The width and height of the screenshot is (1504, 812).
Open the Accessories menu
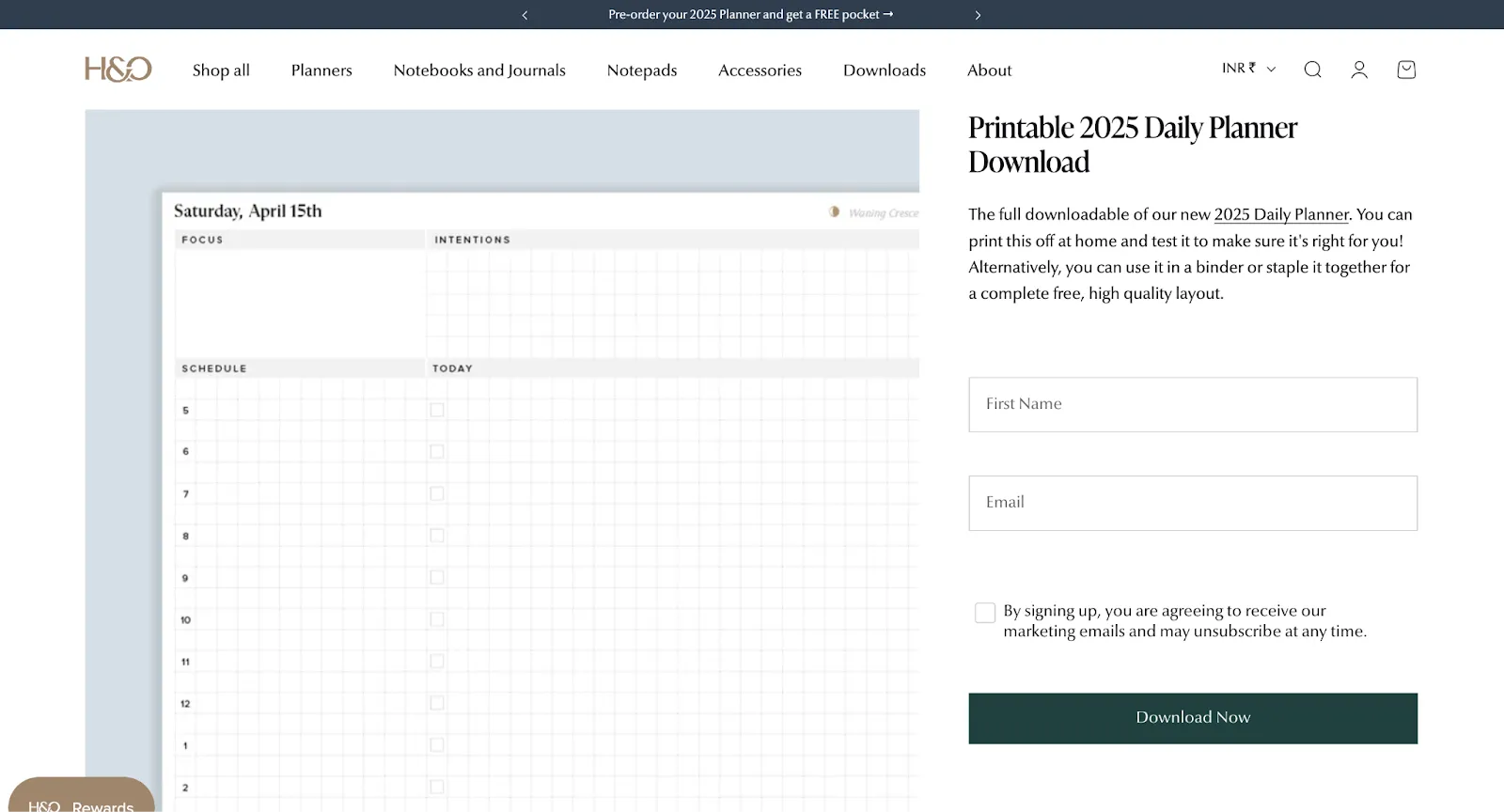click(760, 70)
